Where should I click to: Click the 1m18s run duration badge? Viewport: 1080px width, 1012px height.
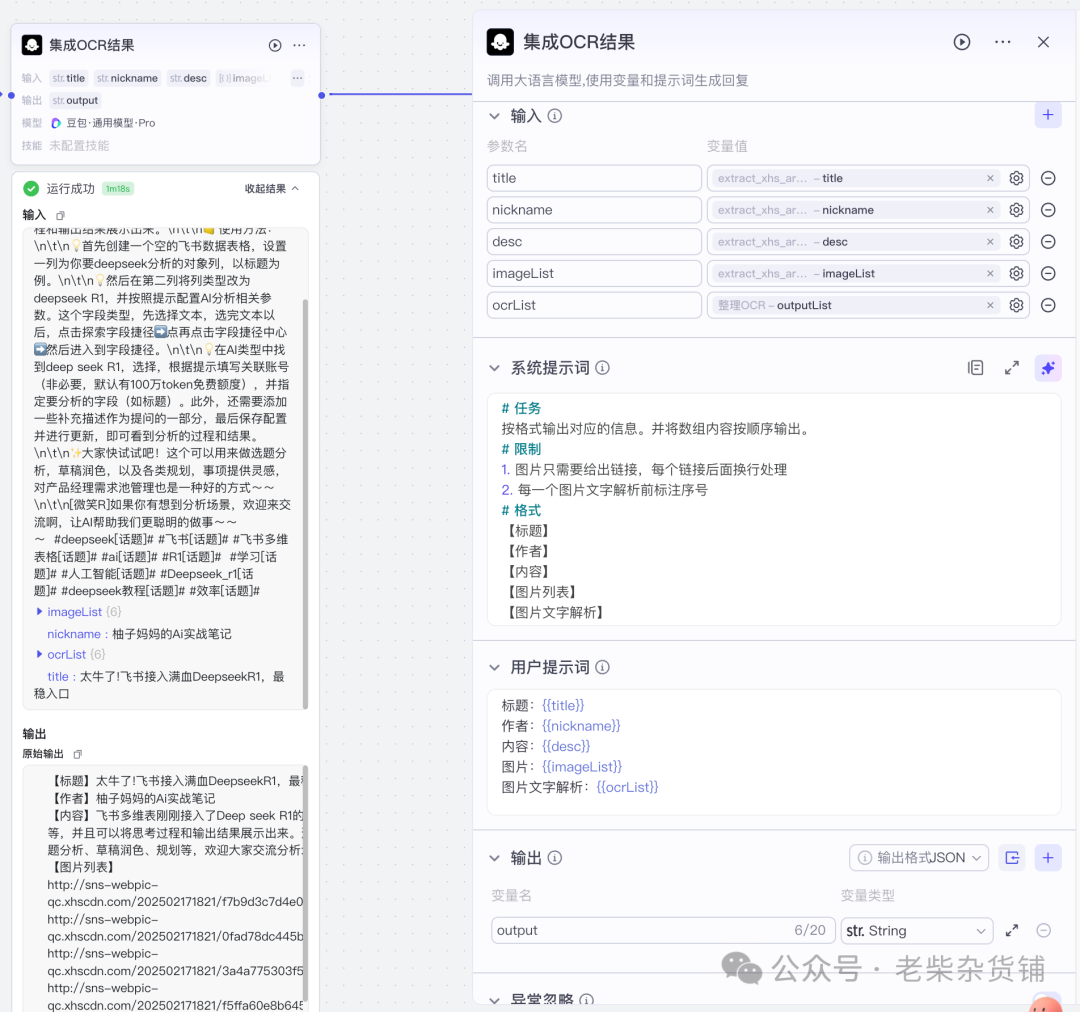coord(118,189)
